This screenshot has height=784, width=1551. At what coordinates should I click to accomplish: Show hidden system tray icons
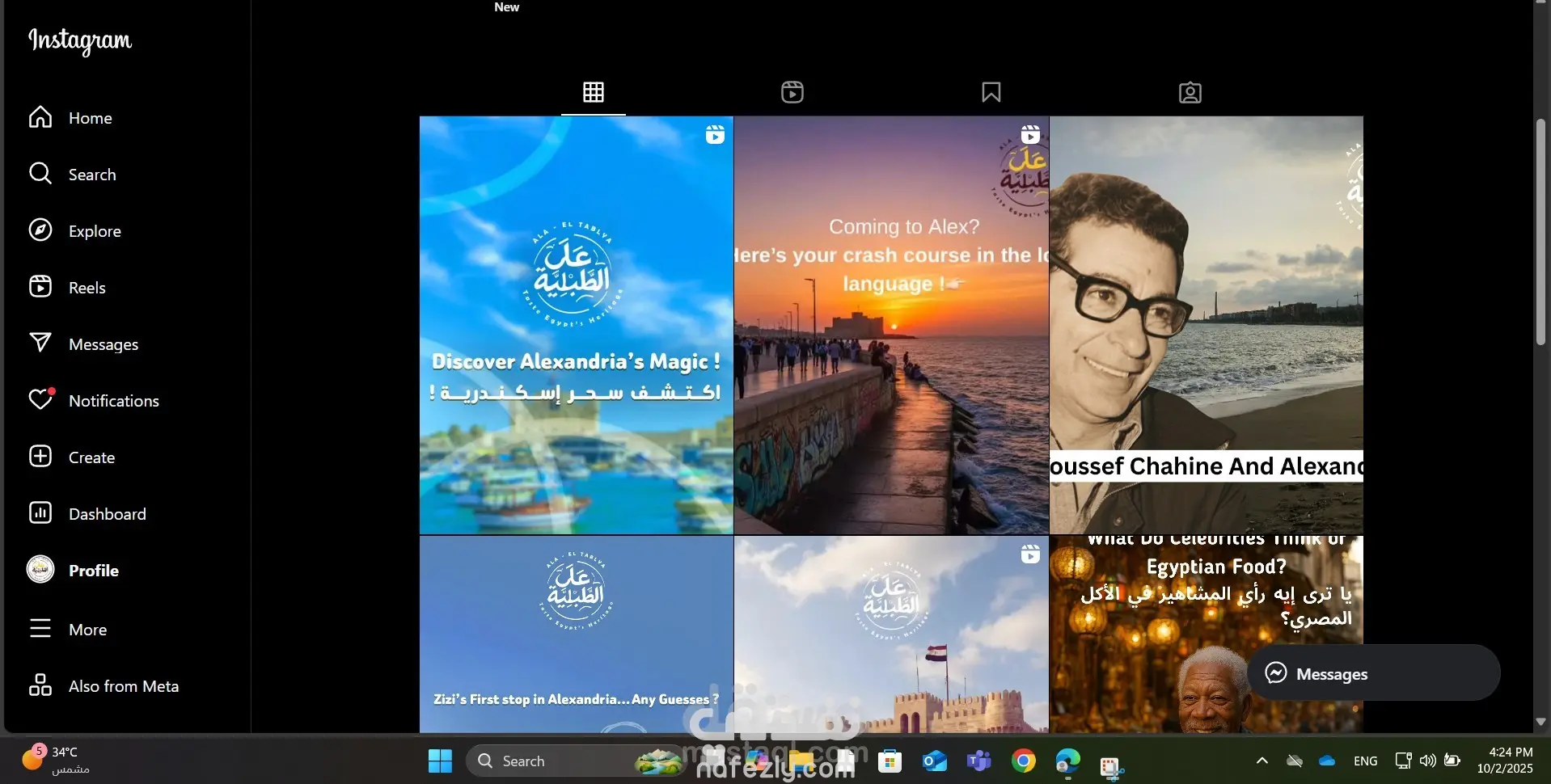(1262, 761)
